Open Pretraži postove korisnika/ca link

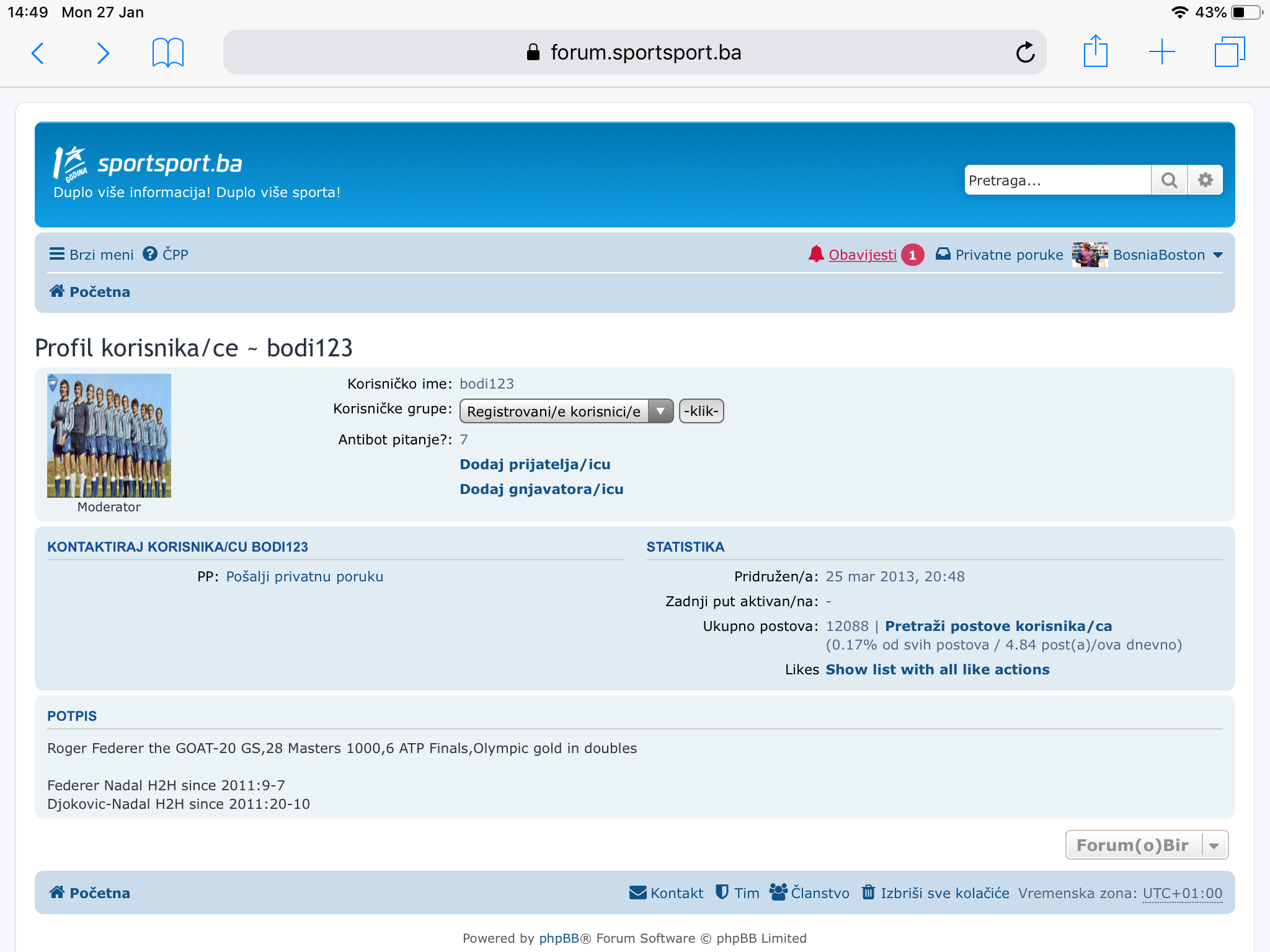point(998,626)
